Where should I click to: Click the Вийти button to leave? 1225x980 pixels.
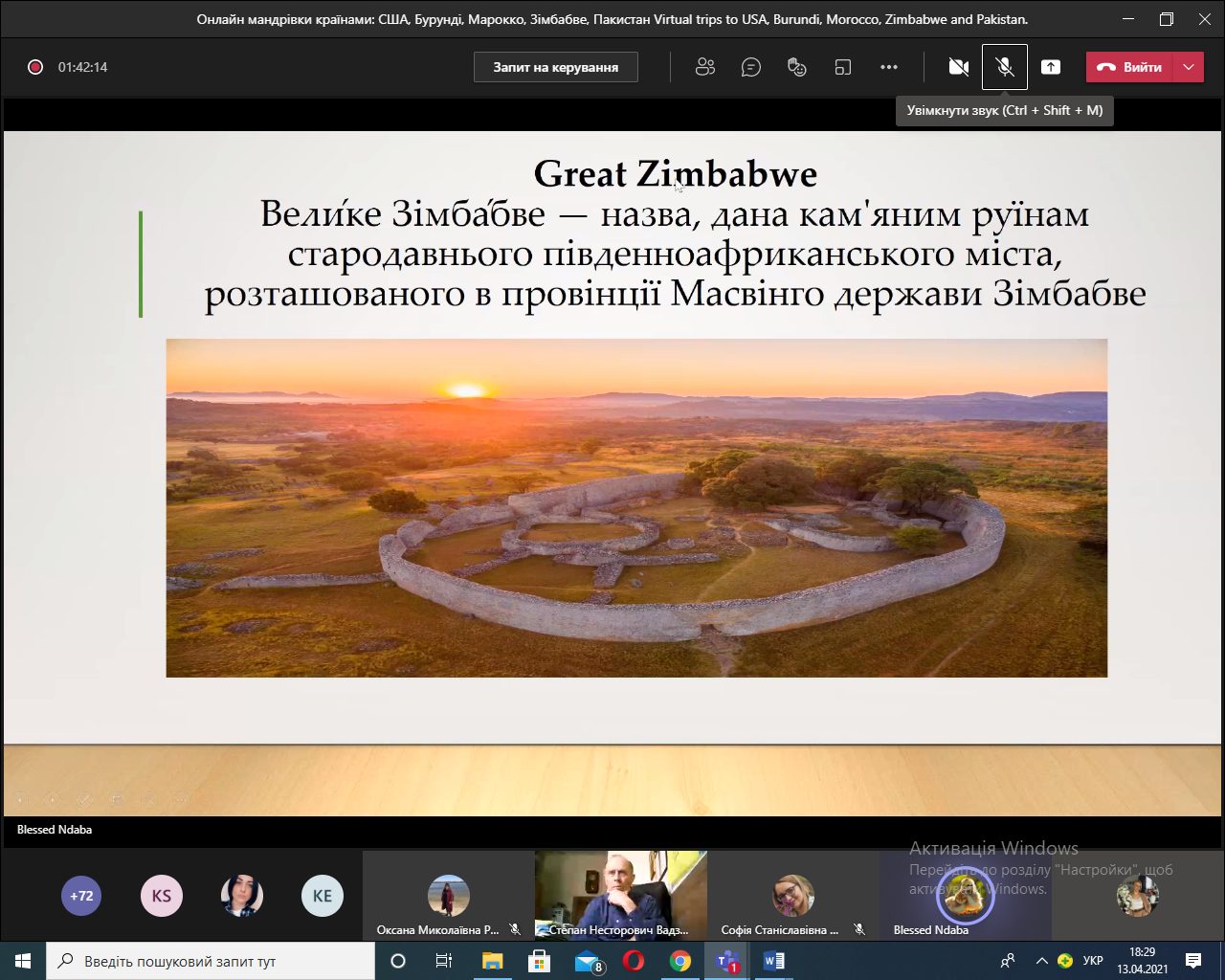(1130, 67)
